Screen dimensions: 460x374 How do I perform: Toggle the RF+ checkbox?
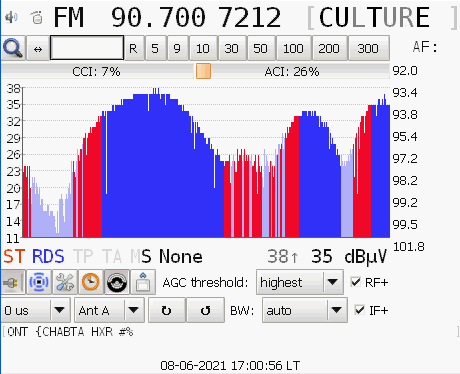click(x=356, y=282)
